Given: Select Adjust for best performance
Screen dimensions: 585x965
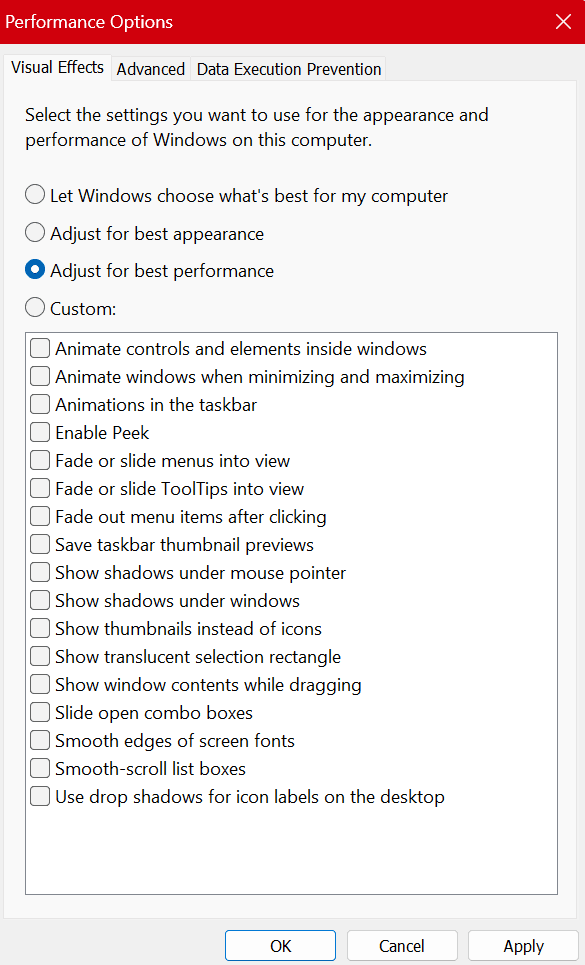Looking at the screenshot, I should [35, 270].
